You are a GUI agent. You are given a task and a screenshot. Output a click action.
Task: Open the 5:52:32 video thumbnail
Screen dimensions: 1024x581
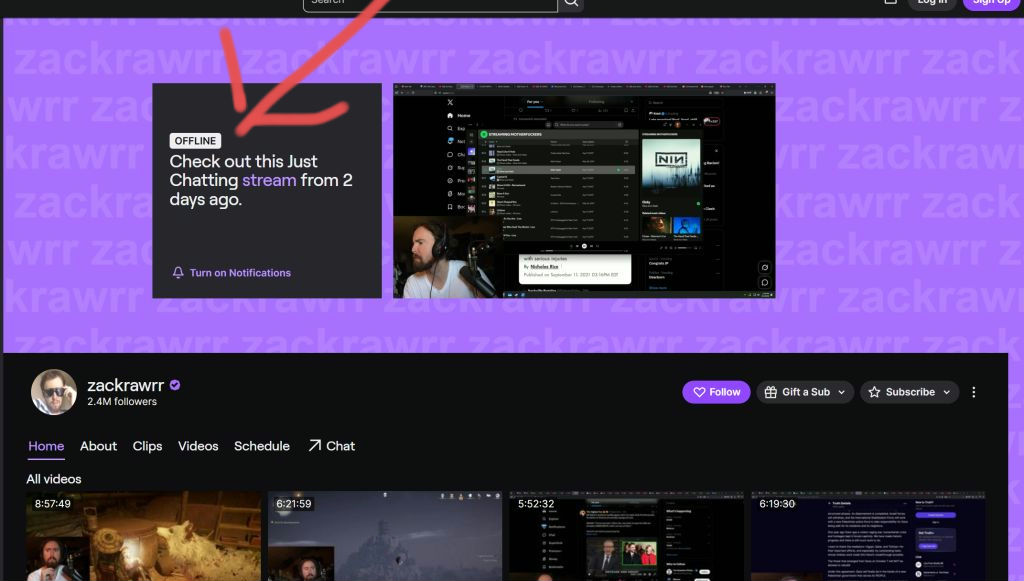(x=627, y=536)
